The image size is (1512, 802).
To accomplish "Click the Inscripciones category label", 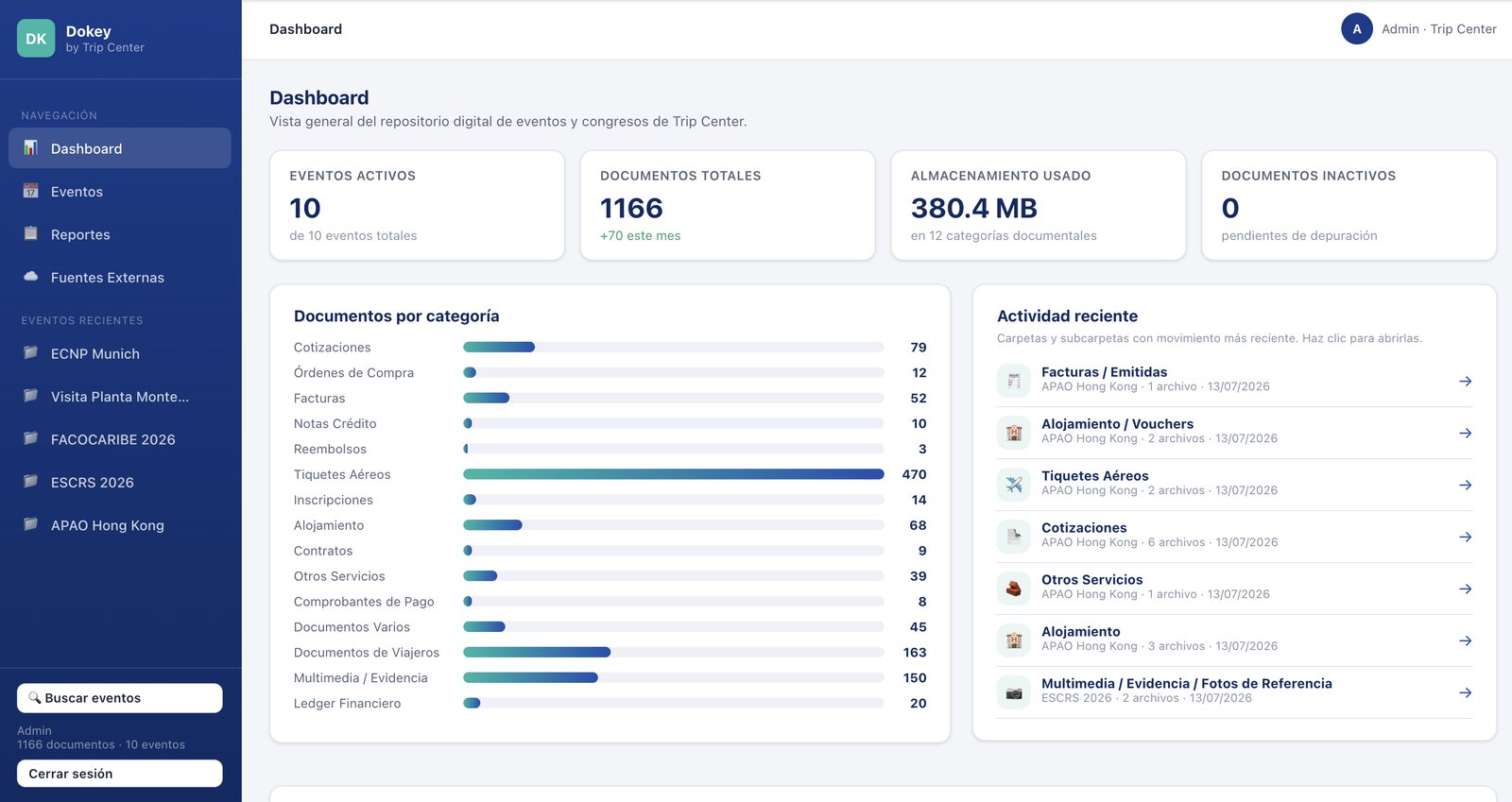I will click(334, 501).
